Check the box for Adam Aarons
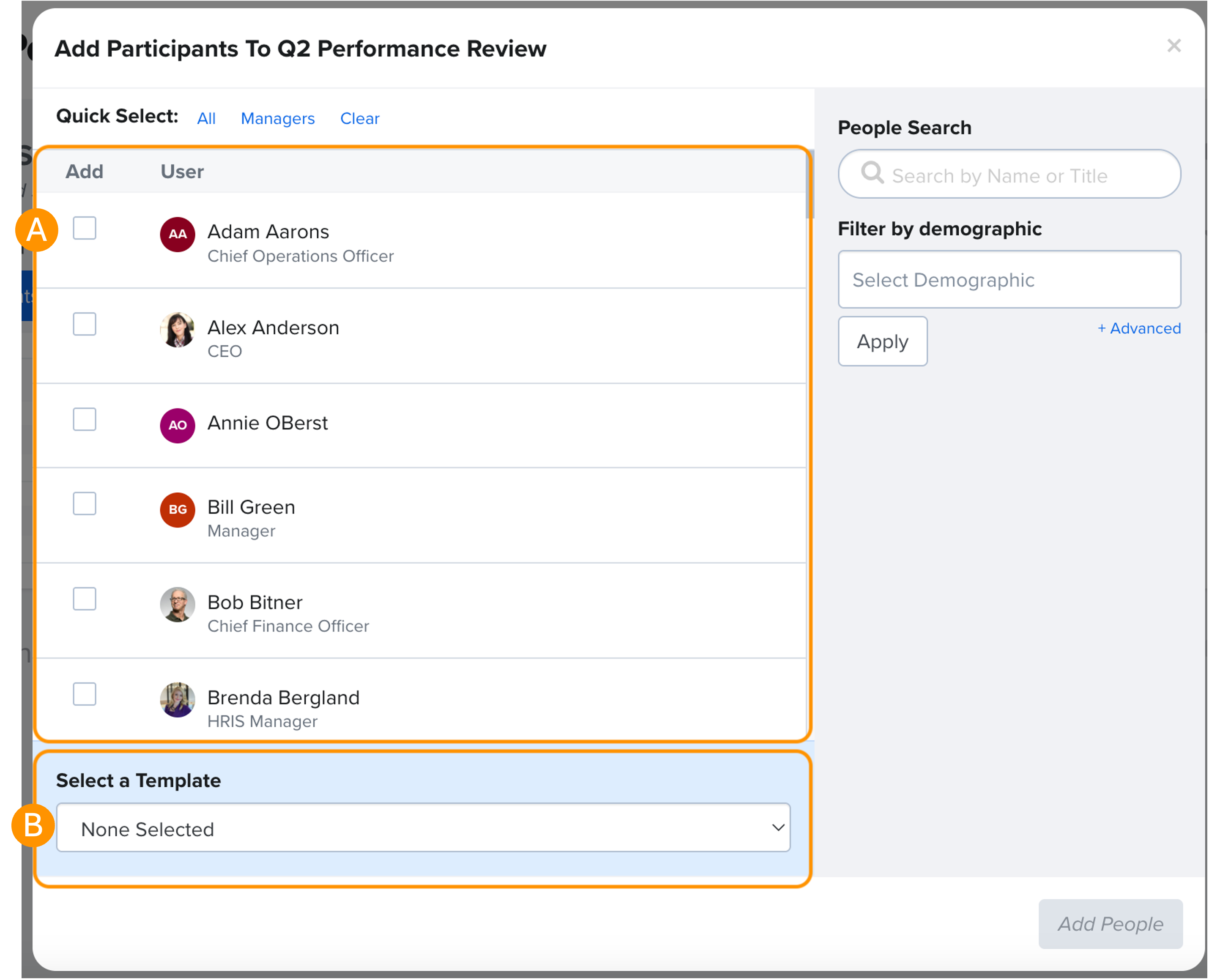This screenshot has height=980, width=1209. click(85, 229)
